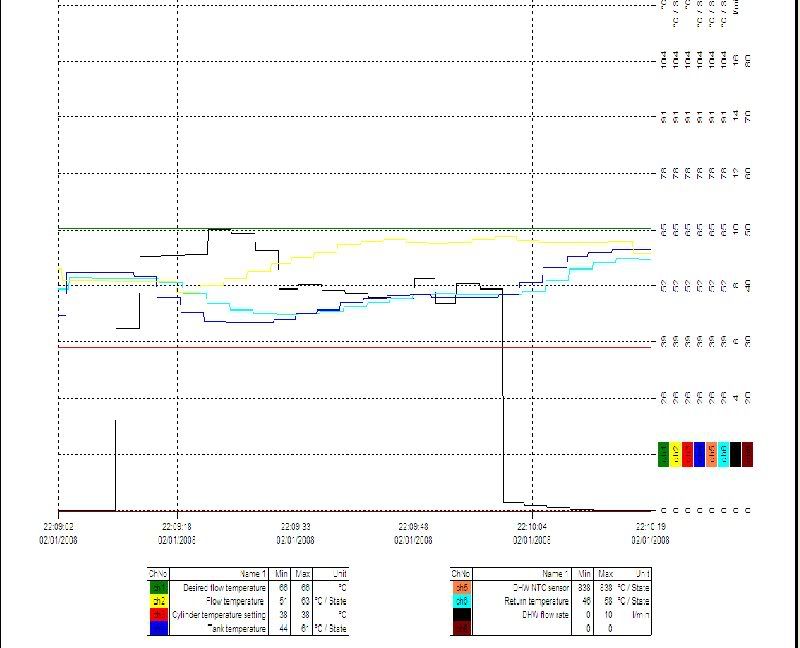Click the 22:09:33 time axis label
This screenshot has width=800, height=648.
[296, 526]
